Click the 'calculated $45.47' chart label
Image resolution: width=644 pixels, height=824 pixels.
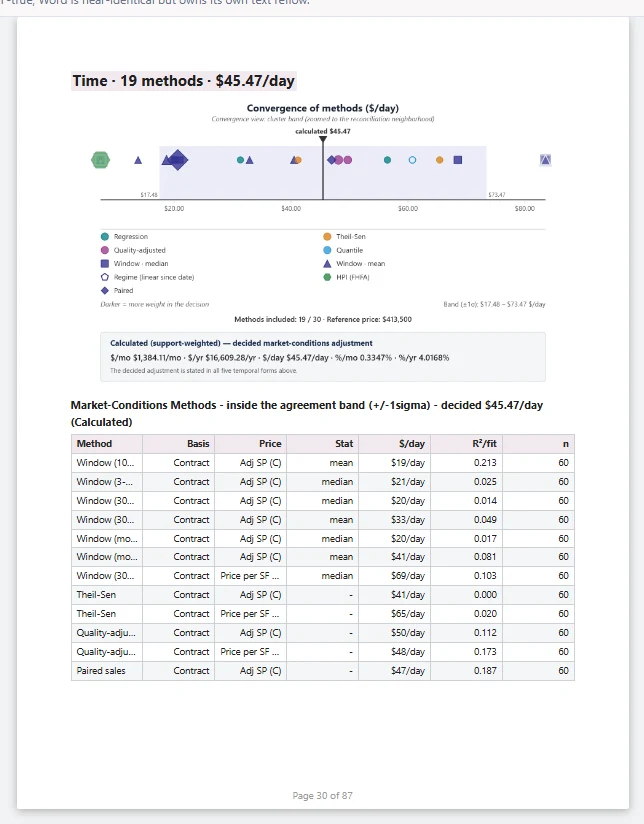pyautogui.click(x=323, y=131)
